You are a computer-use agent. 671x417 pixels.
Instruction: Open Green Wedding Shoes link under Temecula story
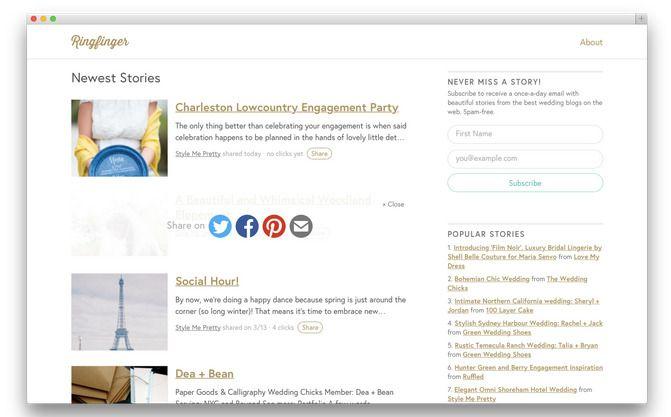(496, 355)
